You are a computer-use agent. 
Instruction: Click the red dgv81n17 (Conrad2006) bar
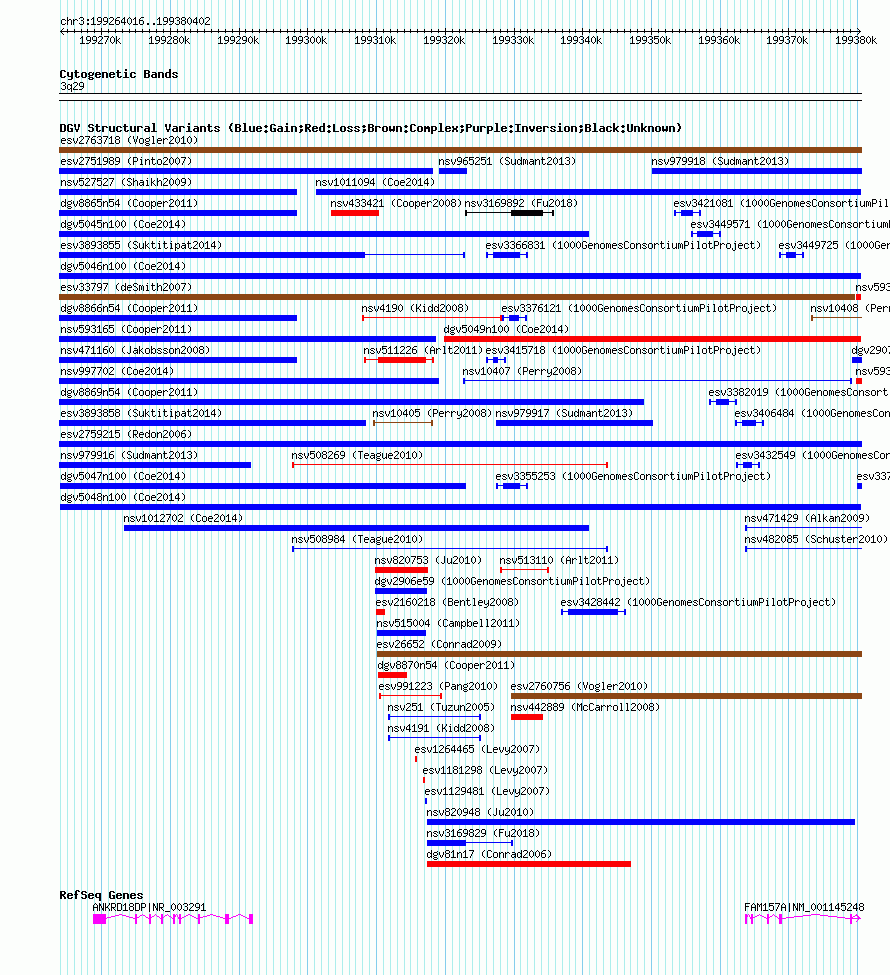(529, 864)
